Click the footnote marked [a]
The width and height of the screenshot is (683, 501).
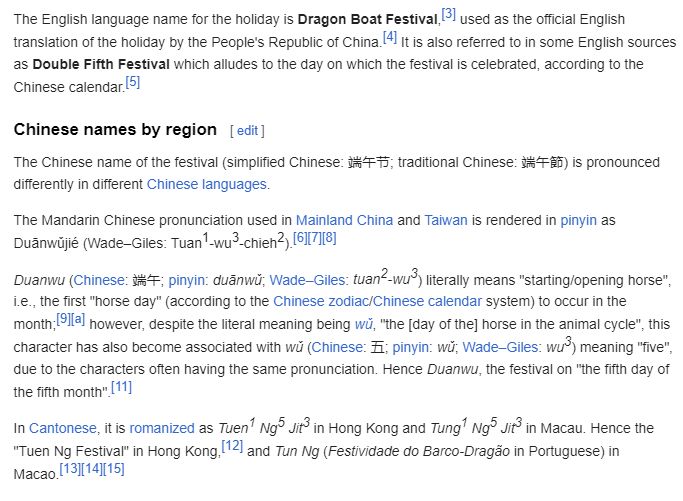point(78,318)
